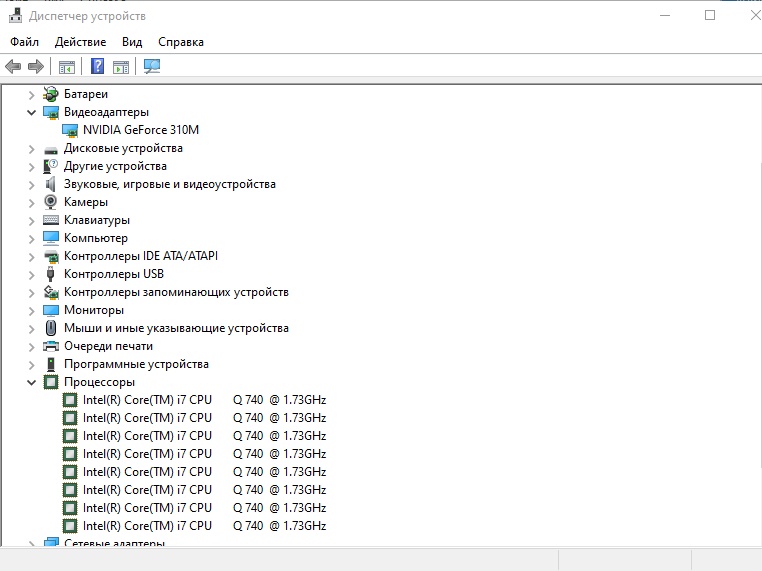Click the Контроллеры запоминающих устройств icon
This screenshot has width=762, height=571.
click(51, 292)
